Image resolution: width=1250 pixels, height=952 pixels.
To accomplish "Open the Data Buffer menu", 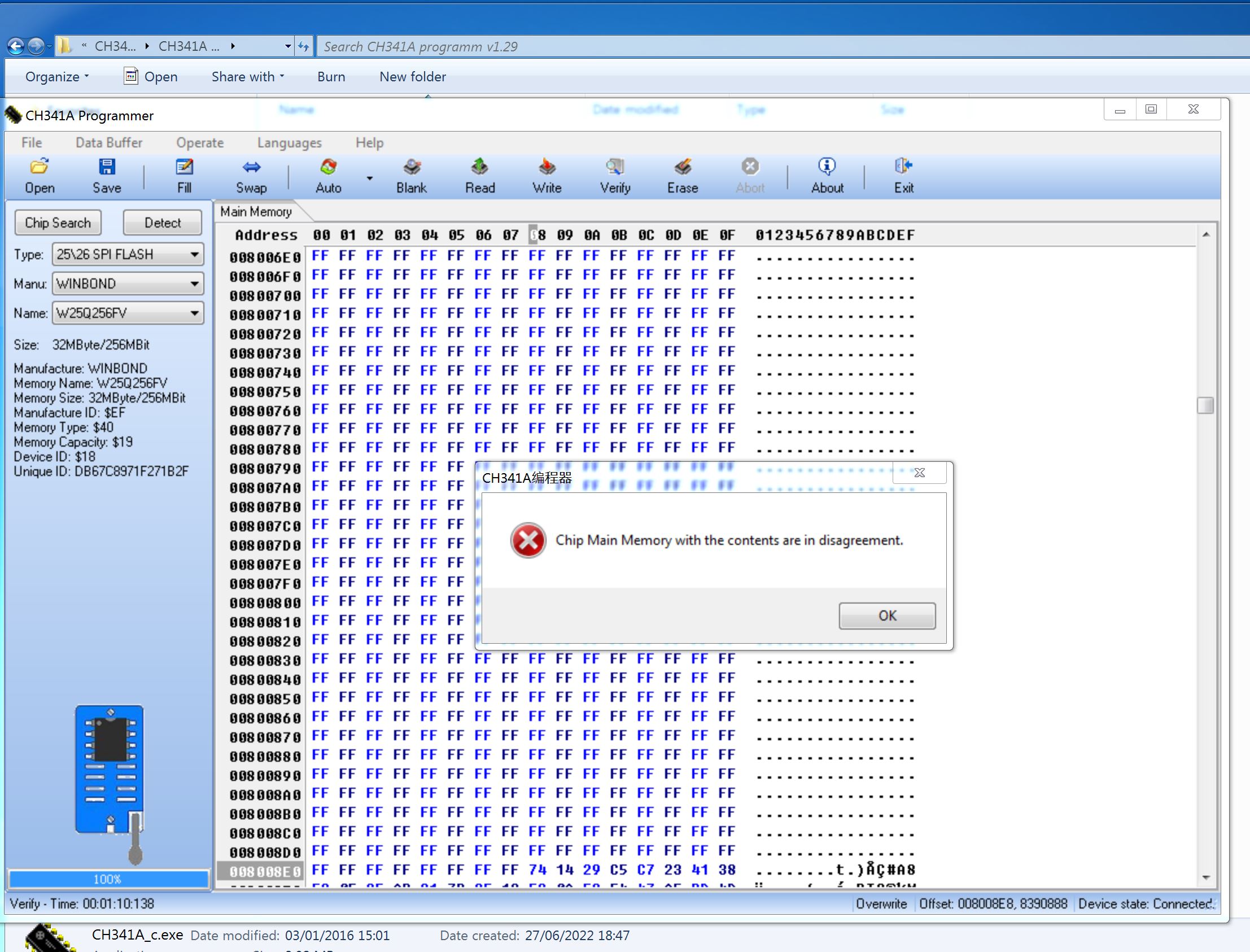I will [109, 143].
